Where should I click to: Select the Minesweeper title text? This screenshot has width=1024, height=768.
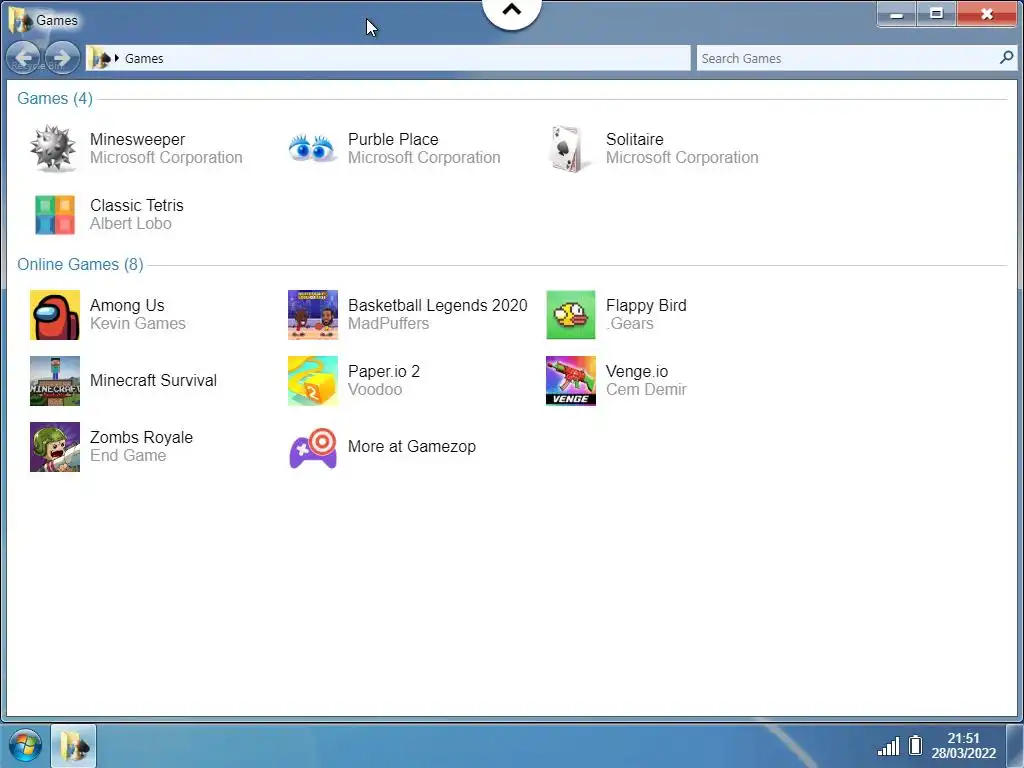137,140
